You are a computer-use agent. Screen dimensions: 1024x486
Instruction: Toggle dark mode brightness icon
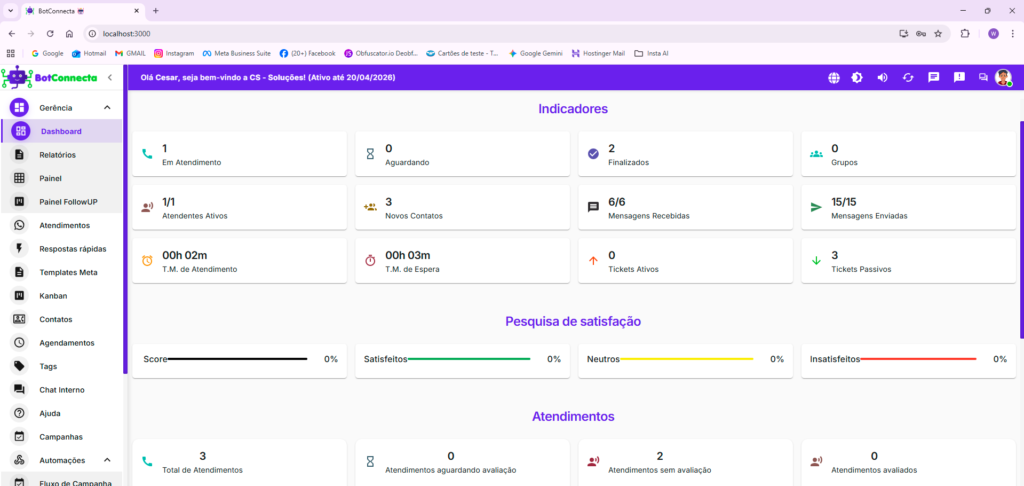pyautogui.click(x=857, y=78)
